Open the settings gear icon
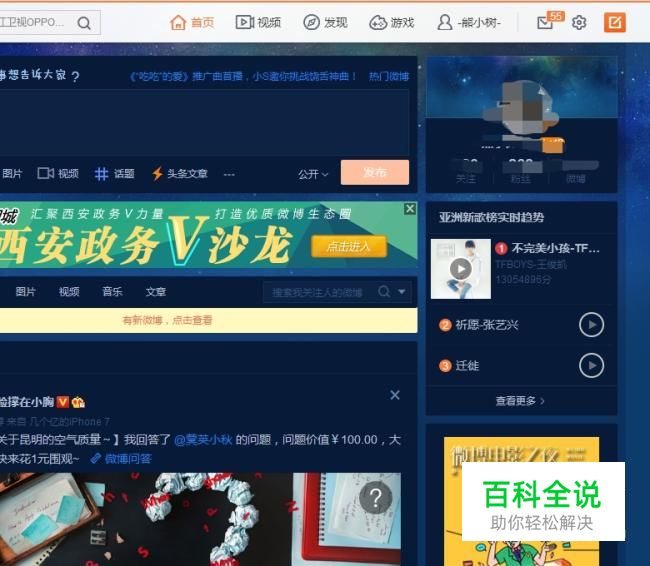650x566 pixels. [x=579, y=22]
